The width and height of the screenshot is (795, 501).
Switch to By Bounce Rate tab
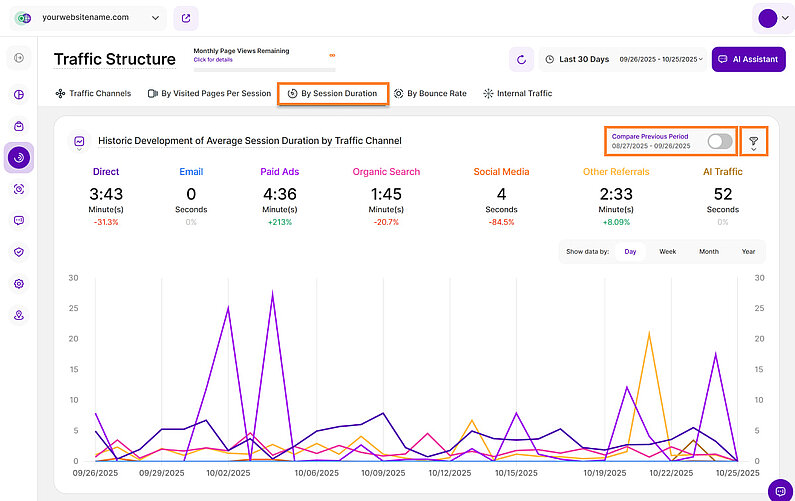pos(430,93)
